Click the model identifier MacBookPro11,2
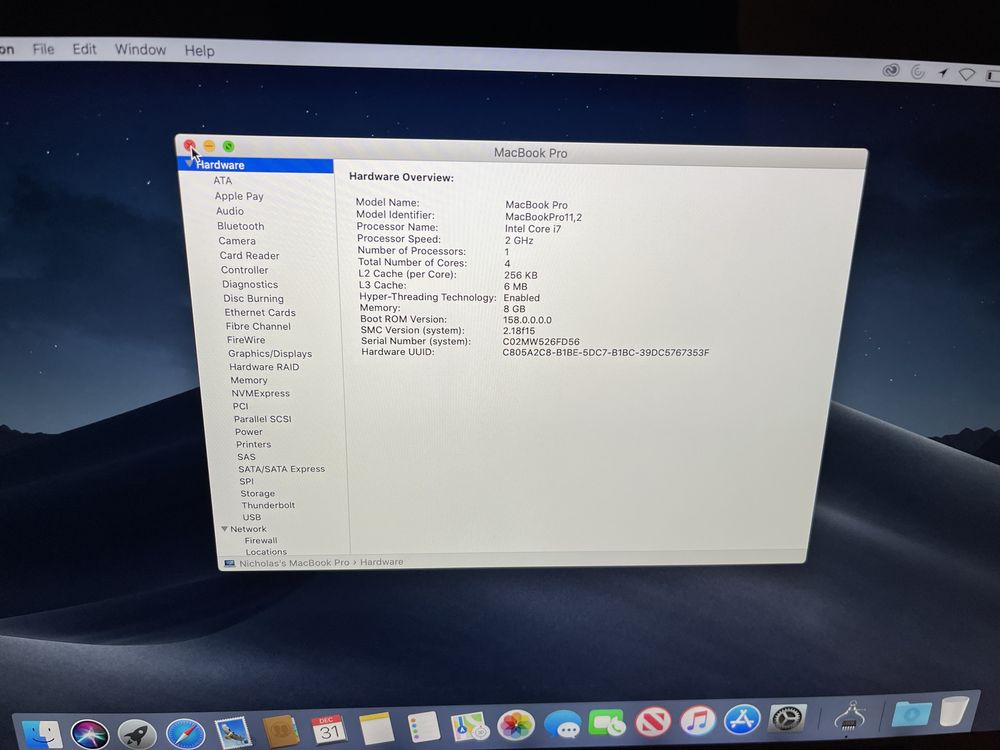The width and height of the screenshot is (1000, 750). (x=543, y=217)
